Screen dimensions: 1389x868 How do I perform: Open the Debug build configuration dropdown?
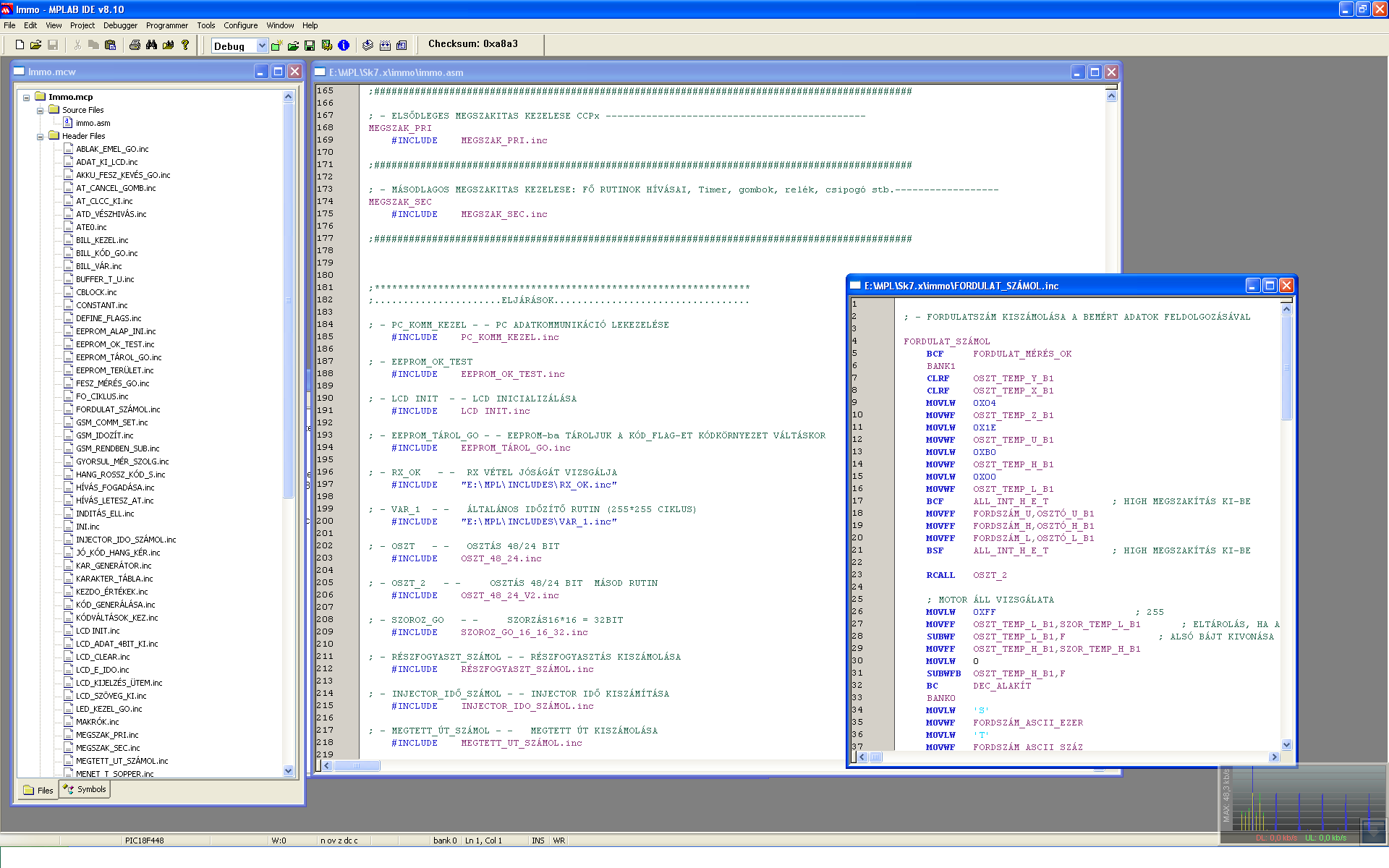click(262, 46)
